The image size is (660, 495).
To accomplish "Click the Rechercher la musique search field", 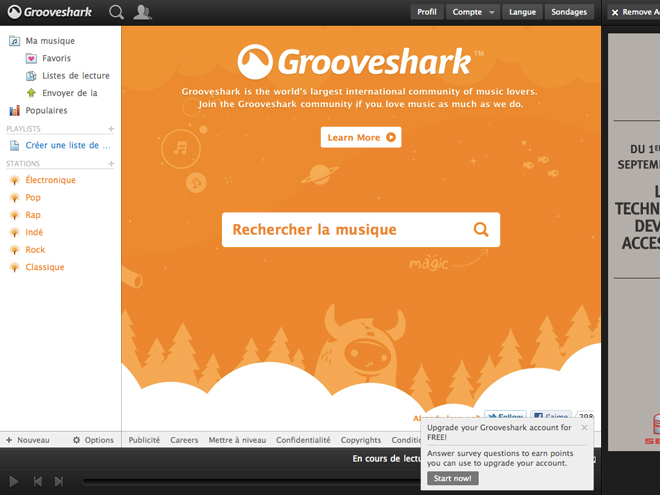I will click(x=361, y=229).
